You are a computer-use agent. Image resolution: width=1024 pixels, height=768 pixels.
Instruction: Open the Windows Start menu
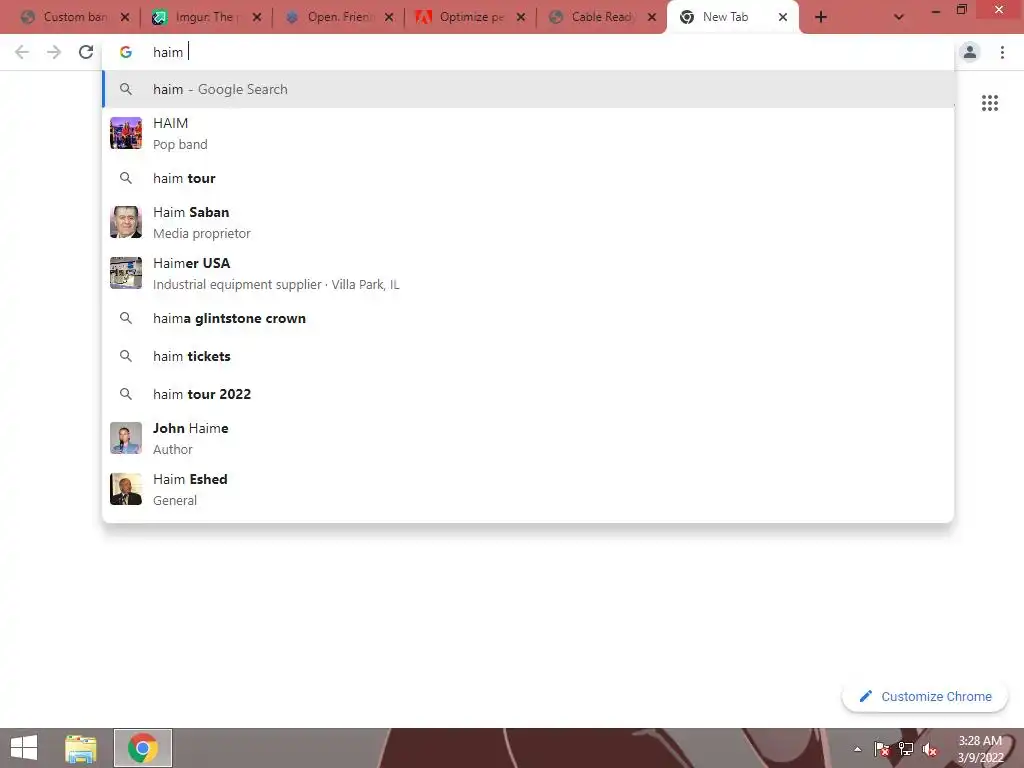coord(24,748)
